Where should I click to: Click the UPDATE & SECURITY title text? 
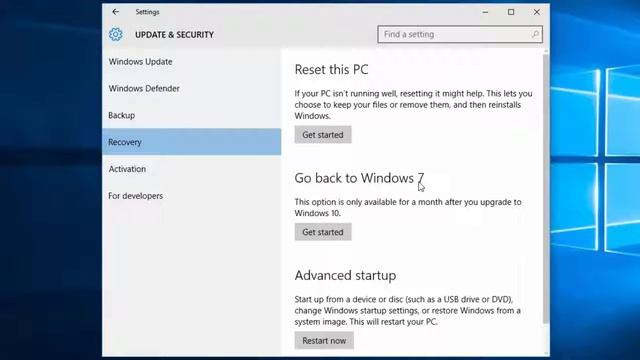click(174, 35)
